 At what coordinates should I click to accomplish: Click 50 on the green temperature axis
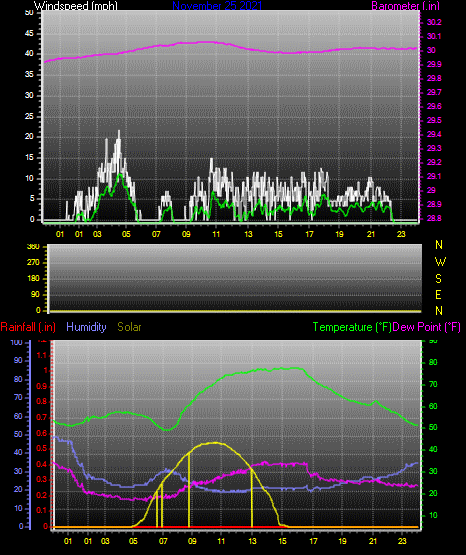(x=433, y=428)
